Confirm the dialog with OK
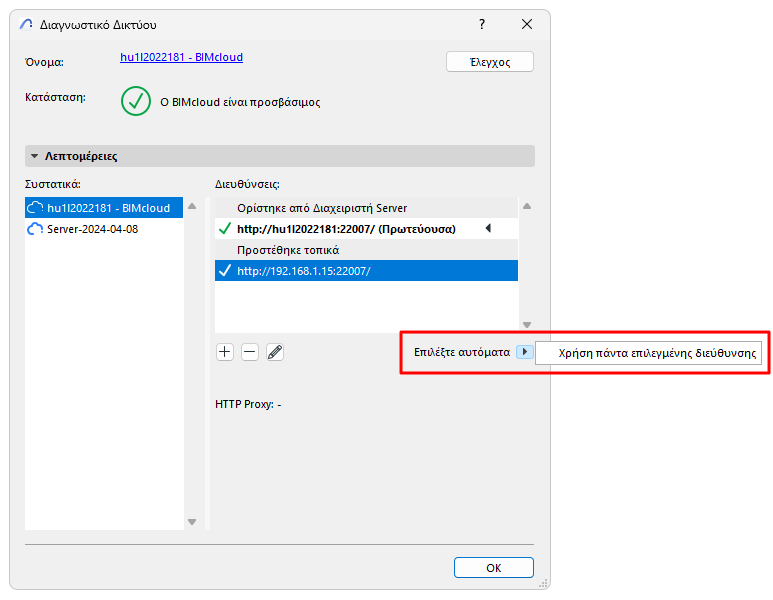Image resolution: width=773 pixels, height=600 pixels. coord(493,567)
